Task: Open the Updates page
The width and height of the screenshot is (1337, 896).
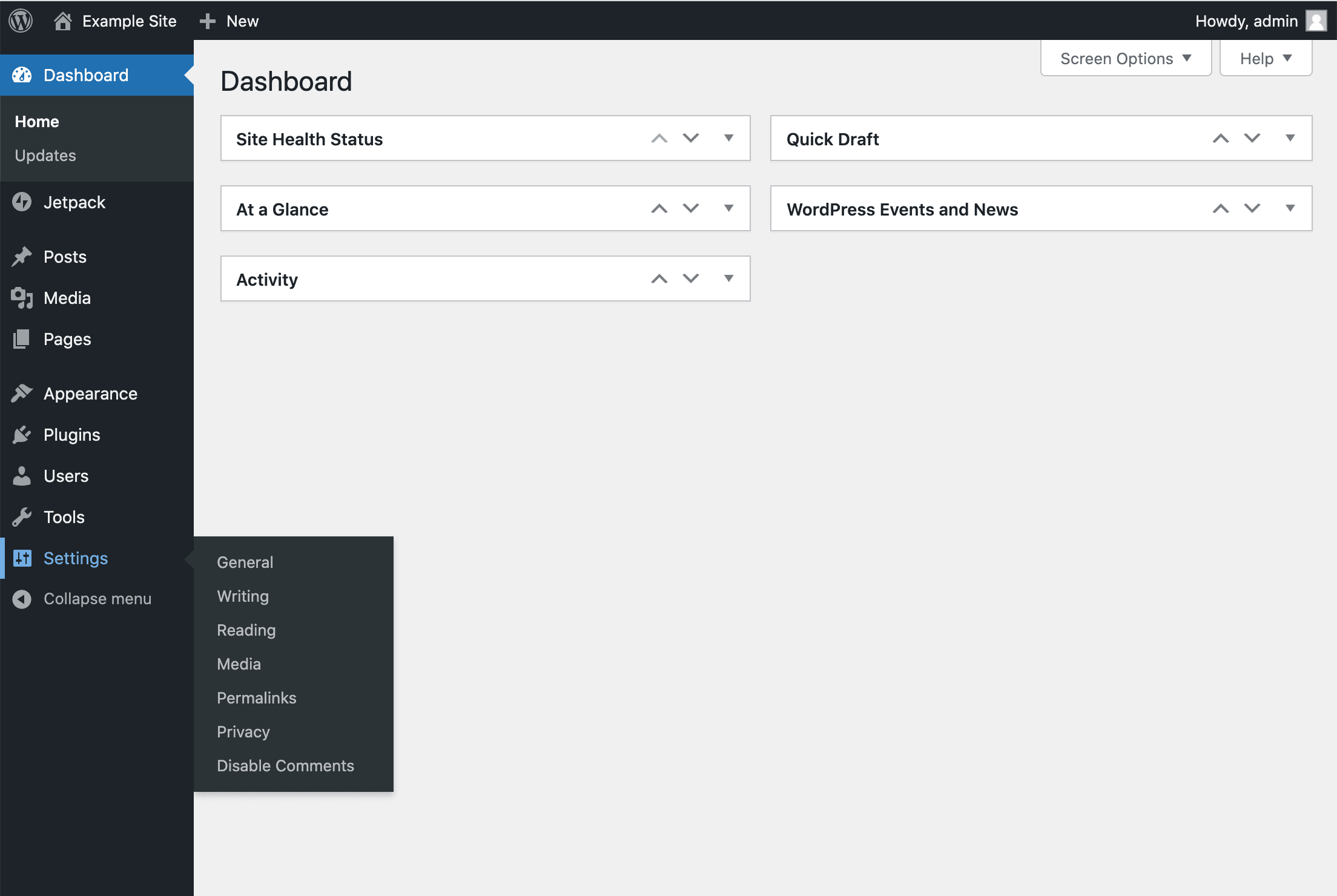Action: (45, 156)
